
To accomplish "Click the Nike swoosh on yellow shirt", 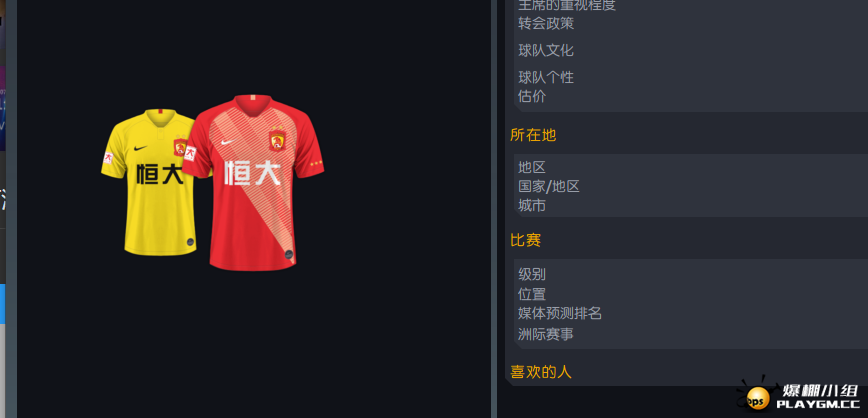I will pyautogui.click(x=141, y=148).
